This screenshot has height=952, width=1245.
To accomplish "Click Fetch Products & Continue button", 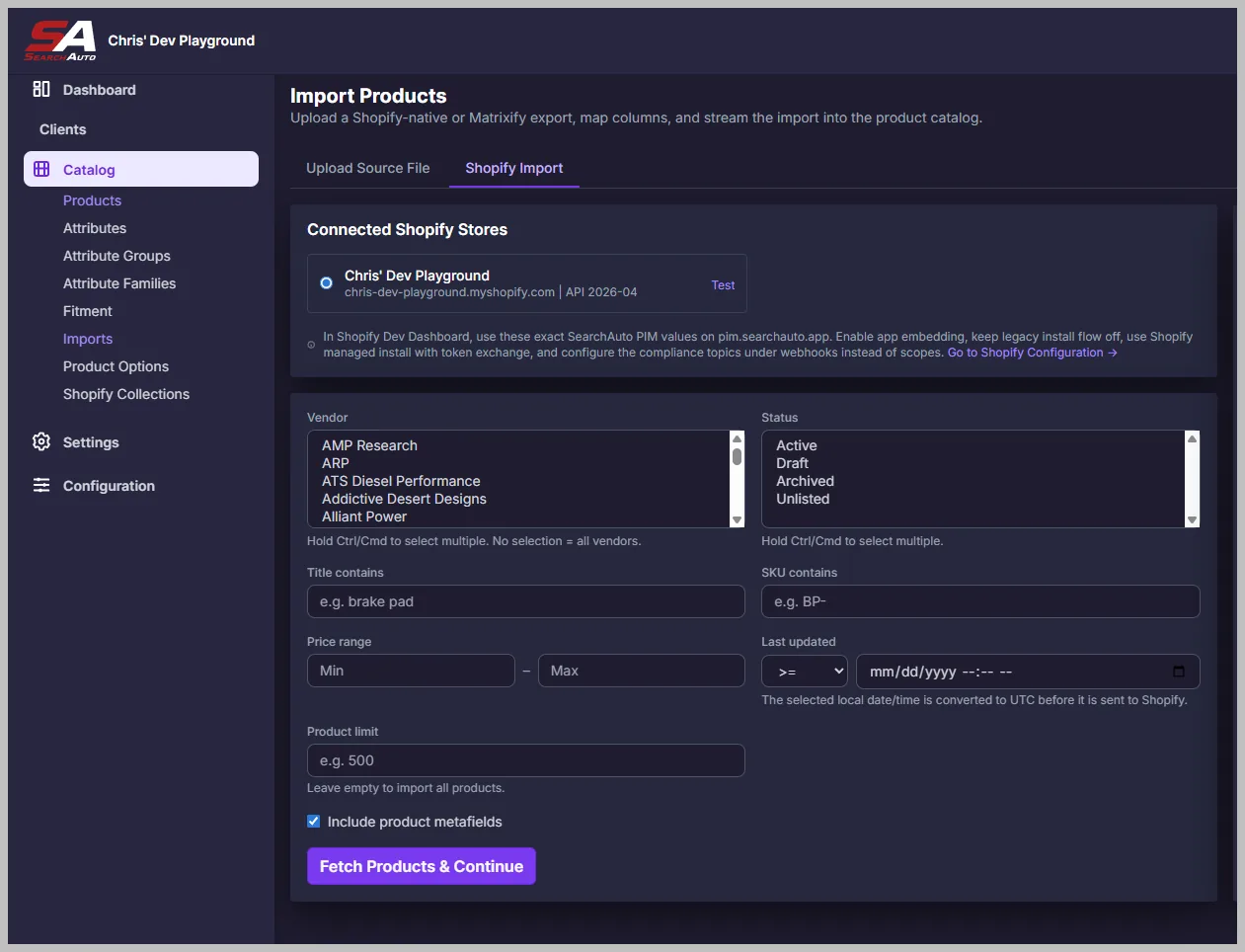I will [x=422, y=866].
